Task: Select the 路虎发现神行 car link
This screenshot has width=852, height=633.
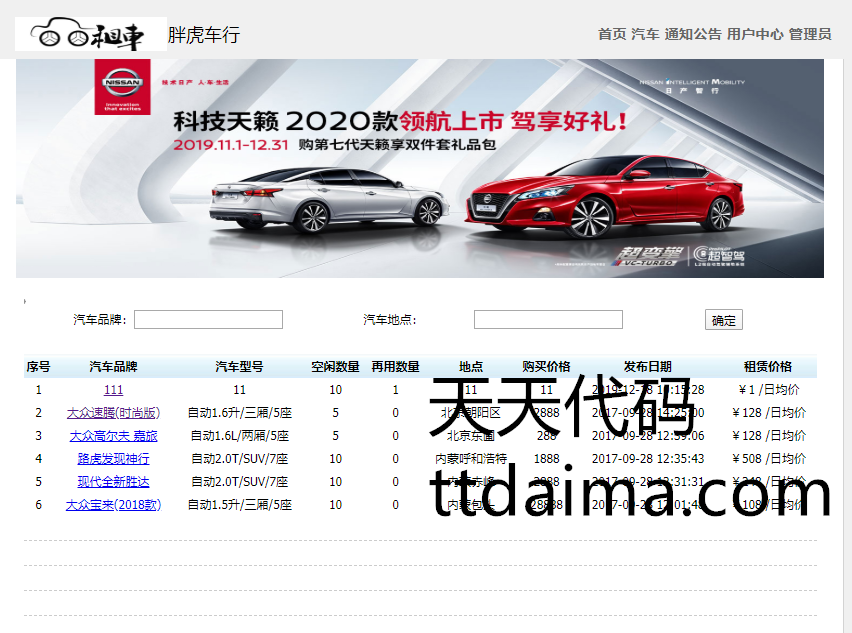Action: click(x=113, y=459)
